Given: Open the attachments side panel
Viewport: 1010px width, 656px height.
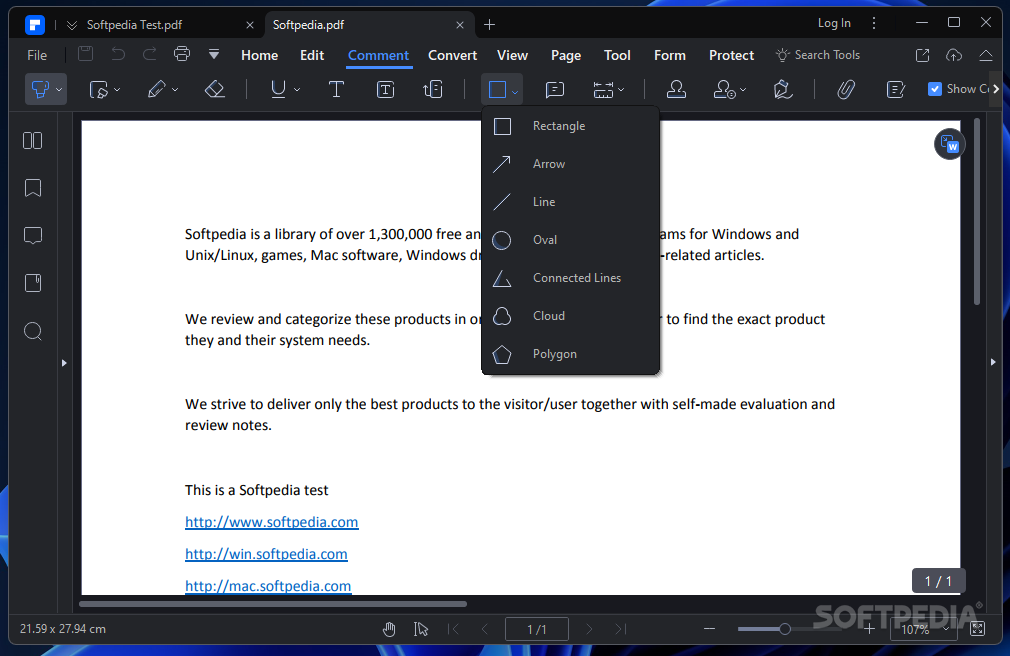Looking at the screenshot, I should (x=33, y=283).
